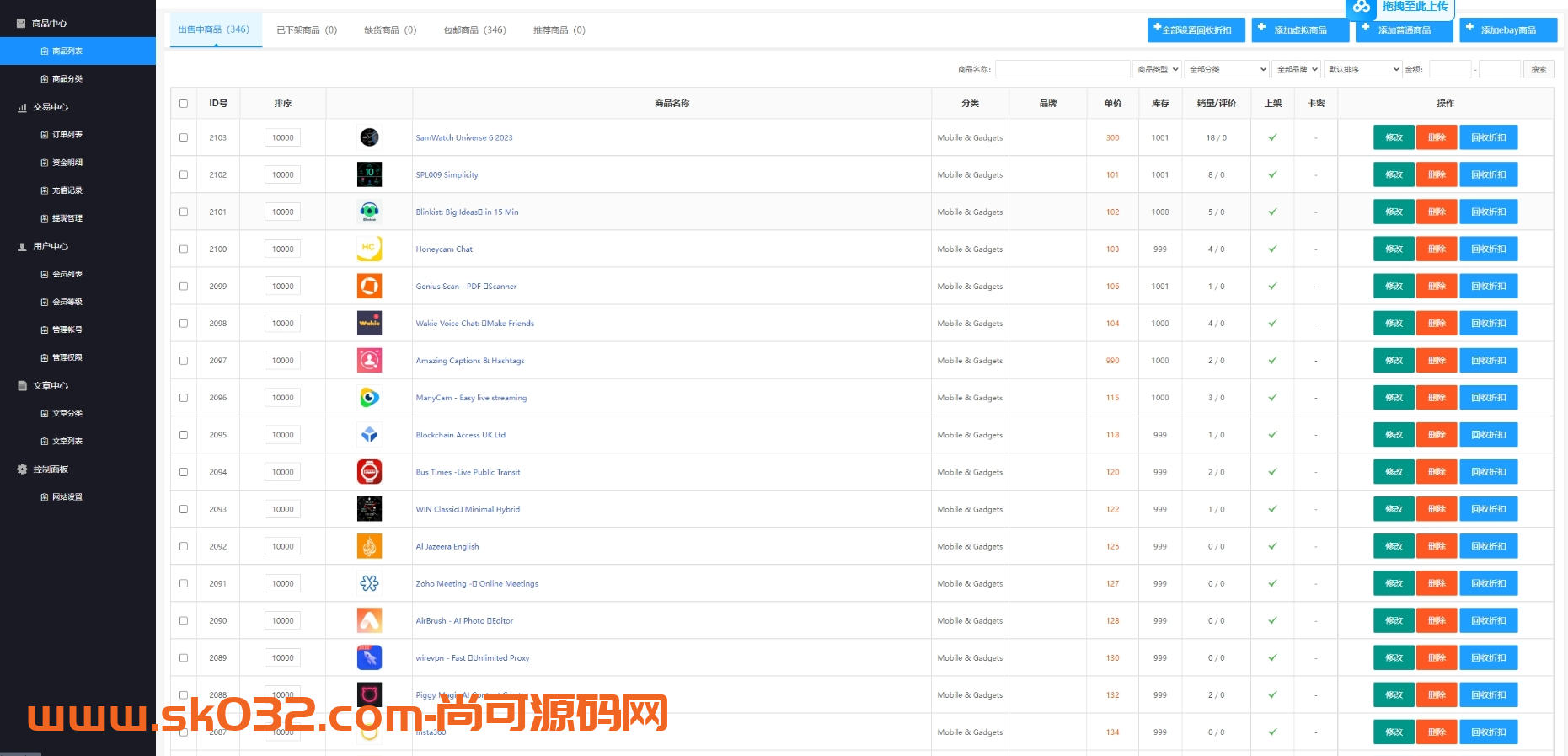
Task: Click the 控制面板 gear icon
Action: click(22, 469)
